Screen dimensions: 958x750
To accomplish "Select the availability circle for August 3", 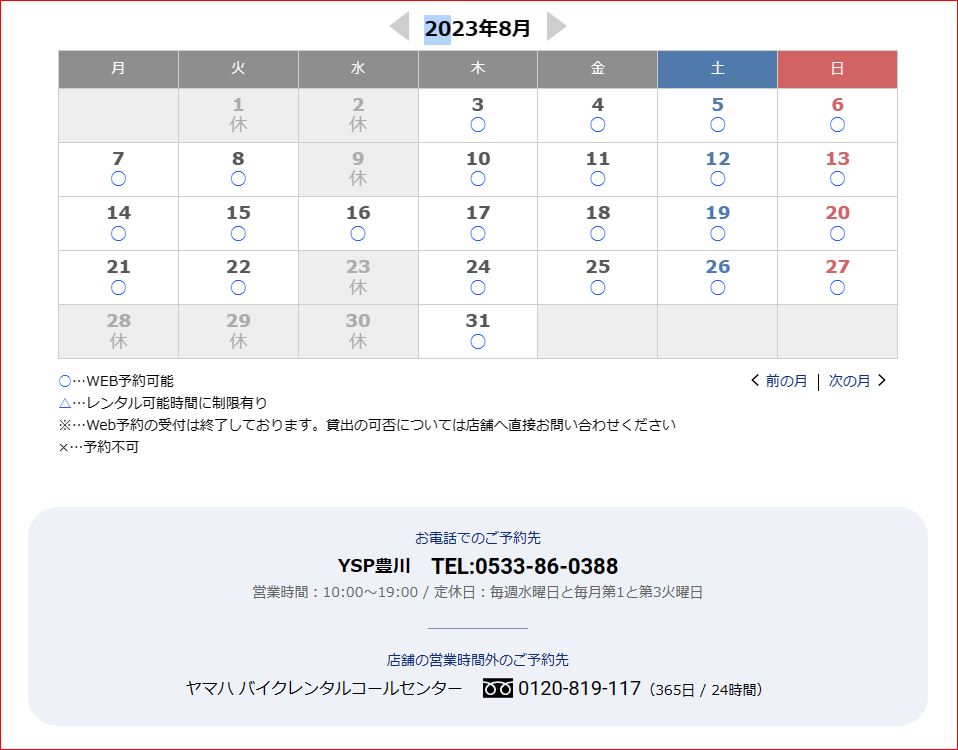I will pyautogui.click(x=478, y=125).
